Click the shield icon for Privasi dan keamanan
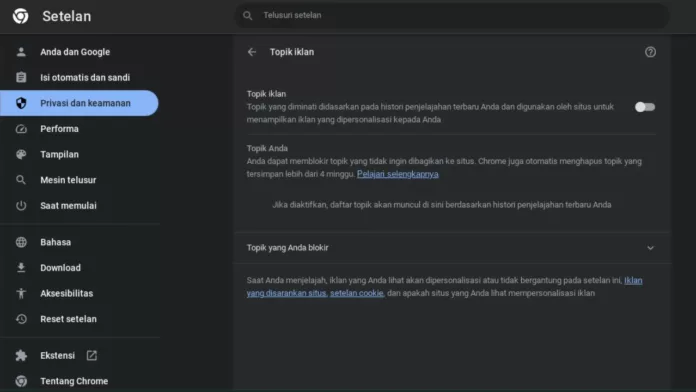This screenshot has height=392, width=696. pos(21,103)
